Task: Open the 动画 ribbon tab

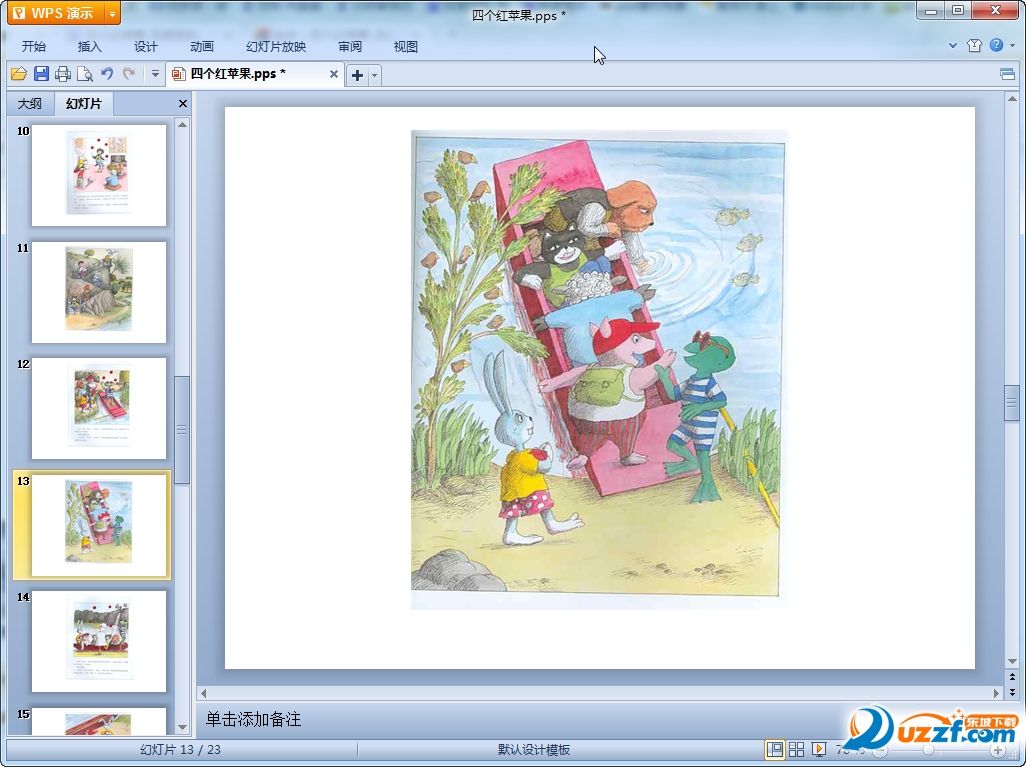Action: point(202,46)
